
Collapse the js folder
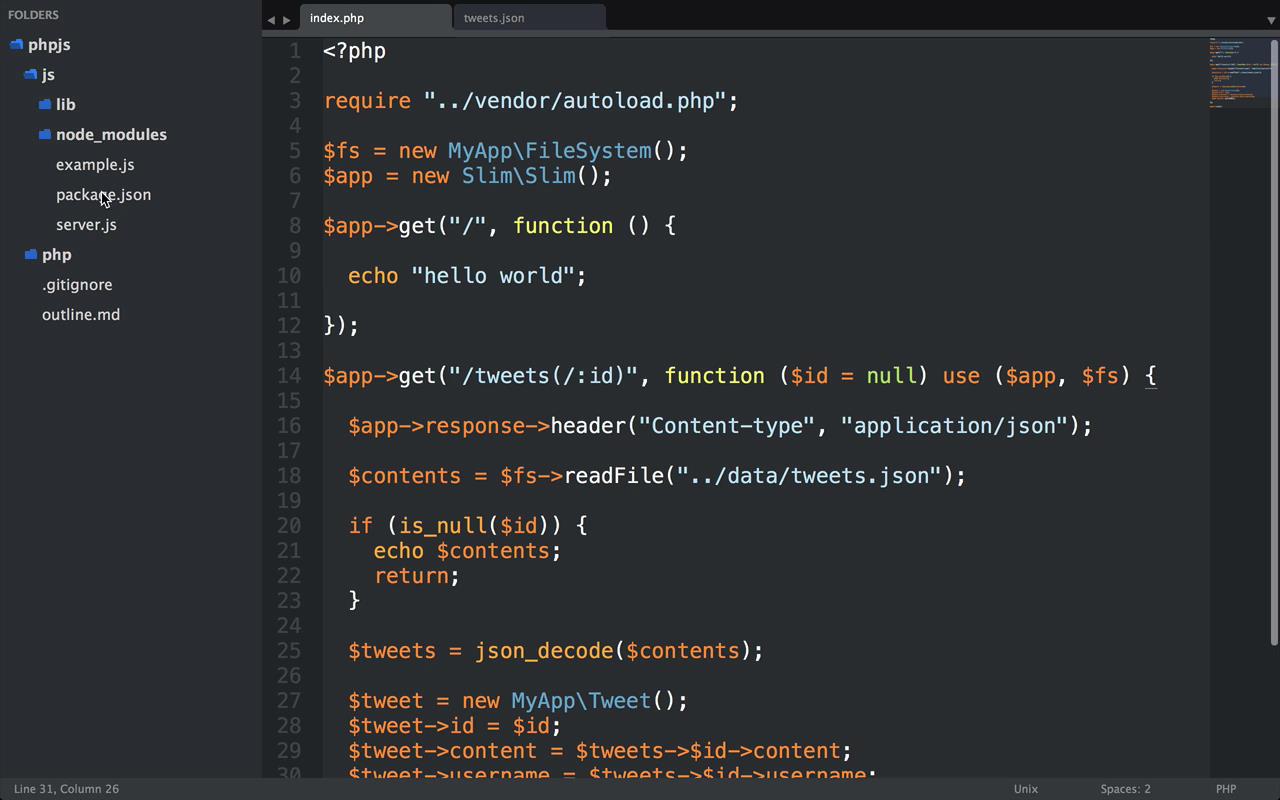(48, 75)
